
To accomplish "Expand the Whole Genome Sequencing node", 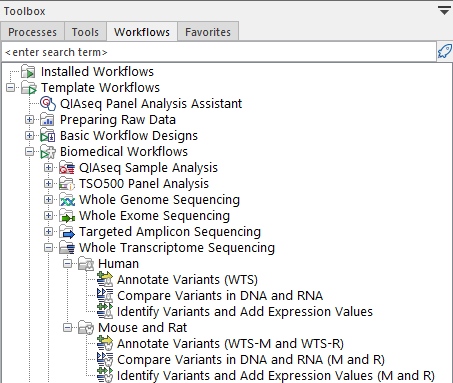I will (x=48, y=200).
